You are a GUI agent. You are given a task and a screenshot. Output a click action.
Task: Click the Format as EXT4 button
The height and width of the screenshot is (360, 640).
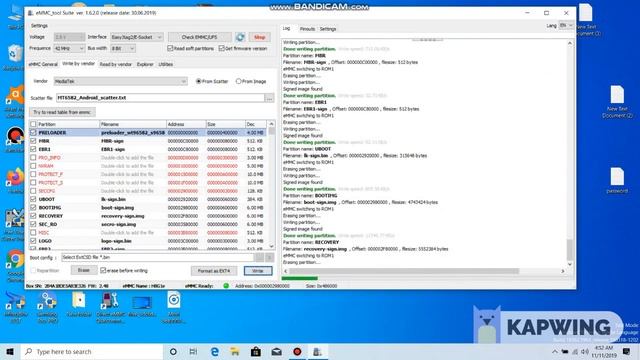(x=214, y=271)
